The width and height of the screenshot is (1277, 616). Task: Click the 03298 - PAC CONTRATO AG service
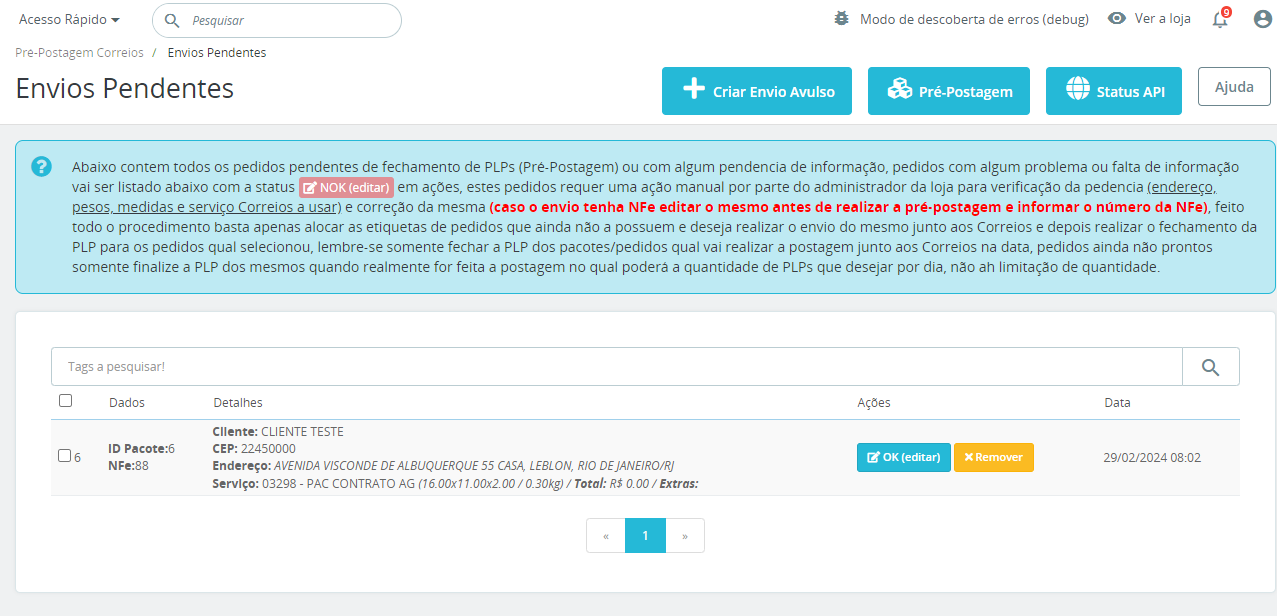click(338, 484)
